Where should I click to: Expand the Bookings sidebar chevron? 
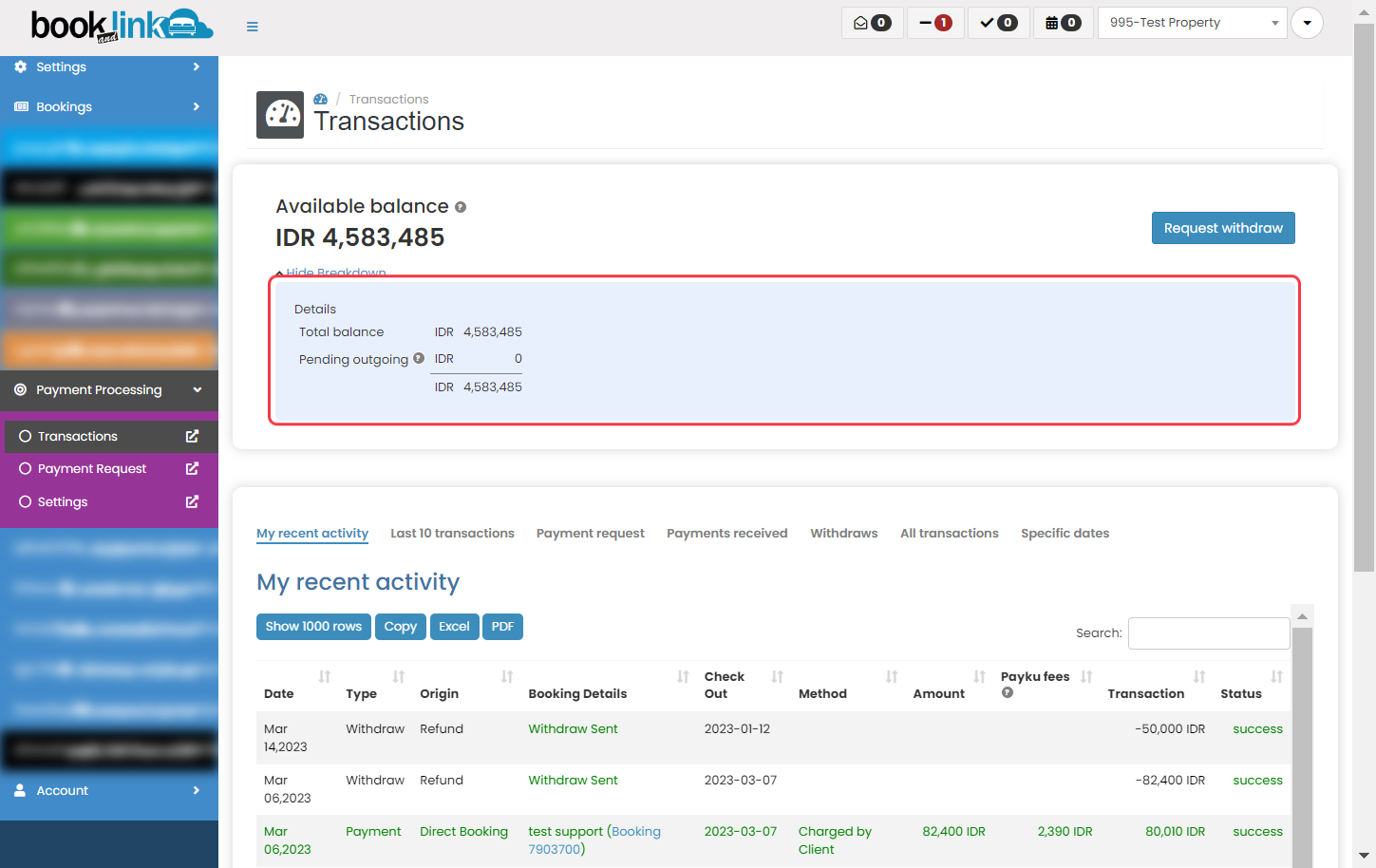(197, 107)
